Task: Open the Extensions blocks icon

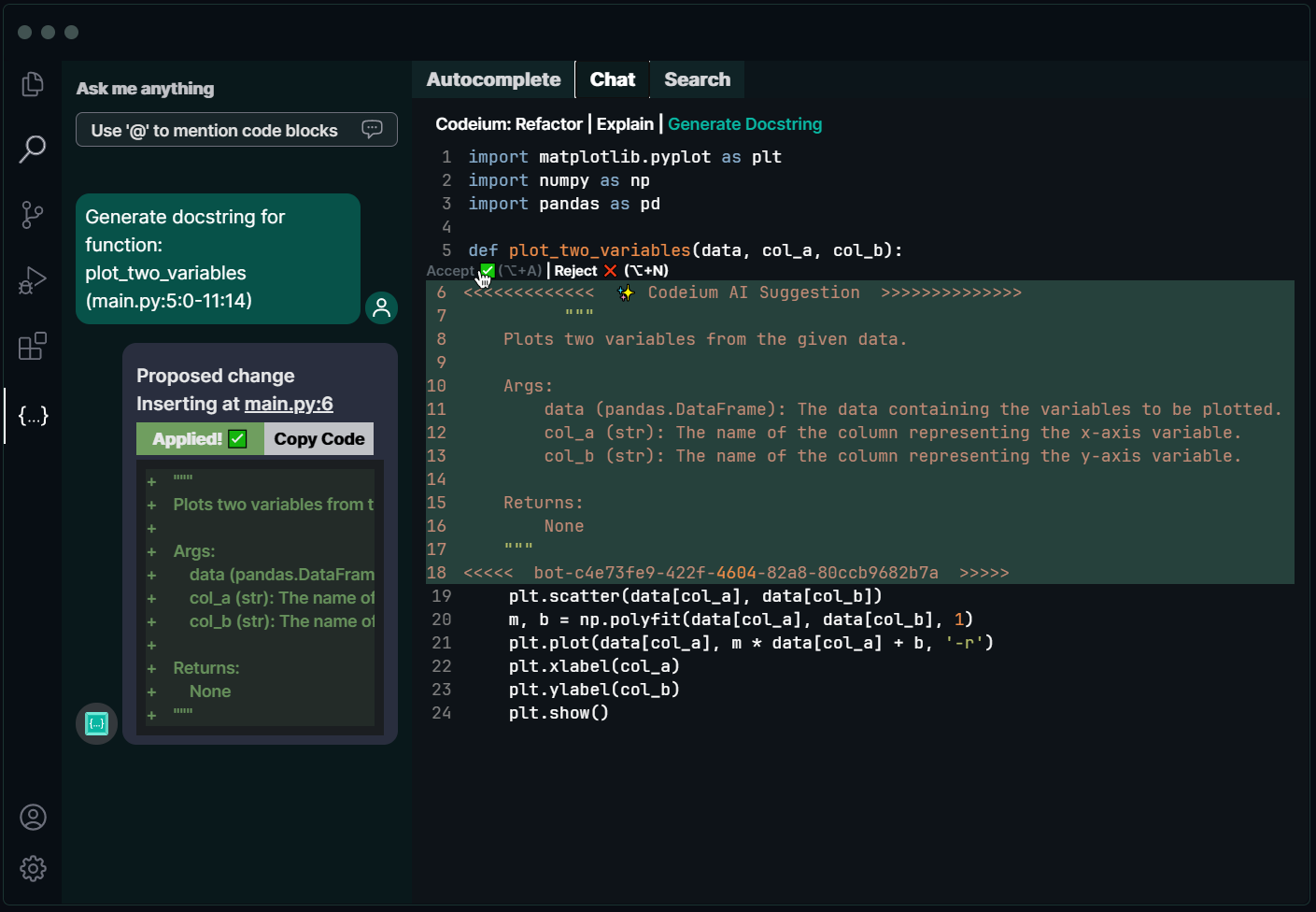Action: point(33,346)
